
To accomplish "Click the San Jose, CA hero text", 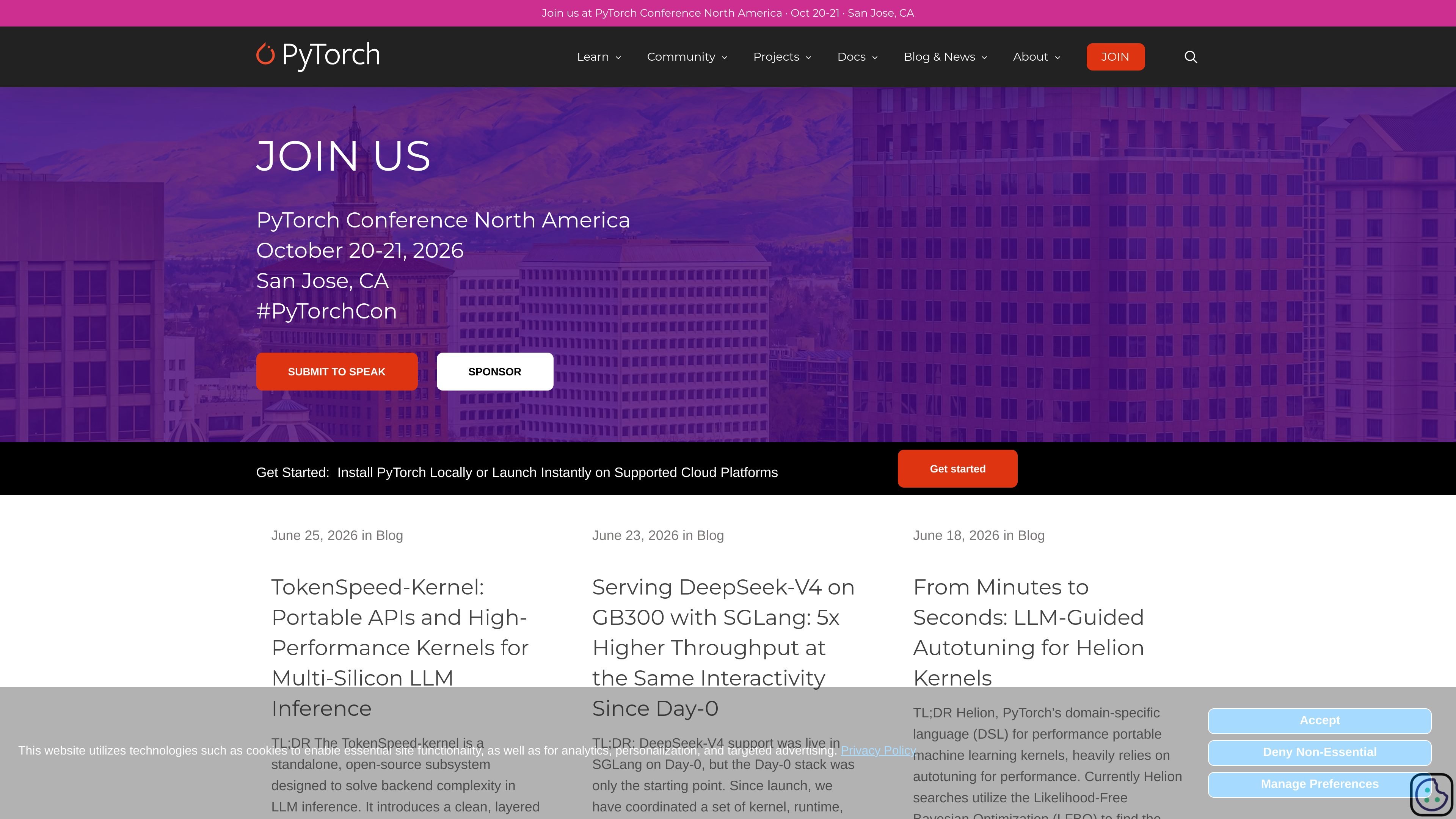I will [x=322, y=281].
